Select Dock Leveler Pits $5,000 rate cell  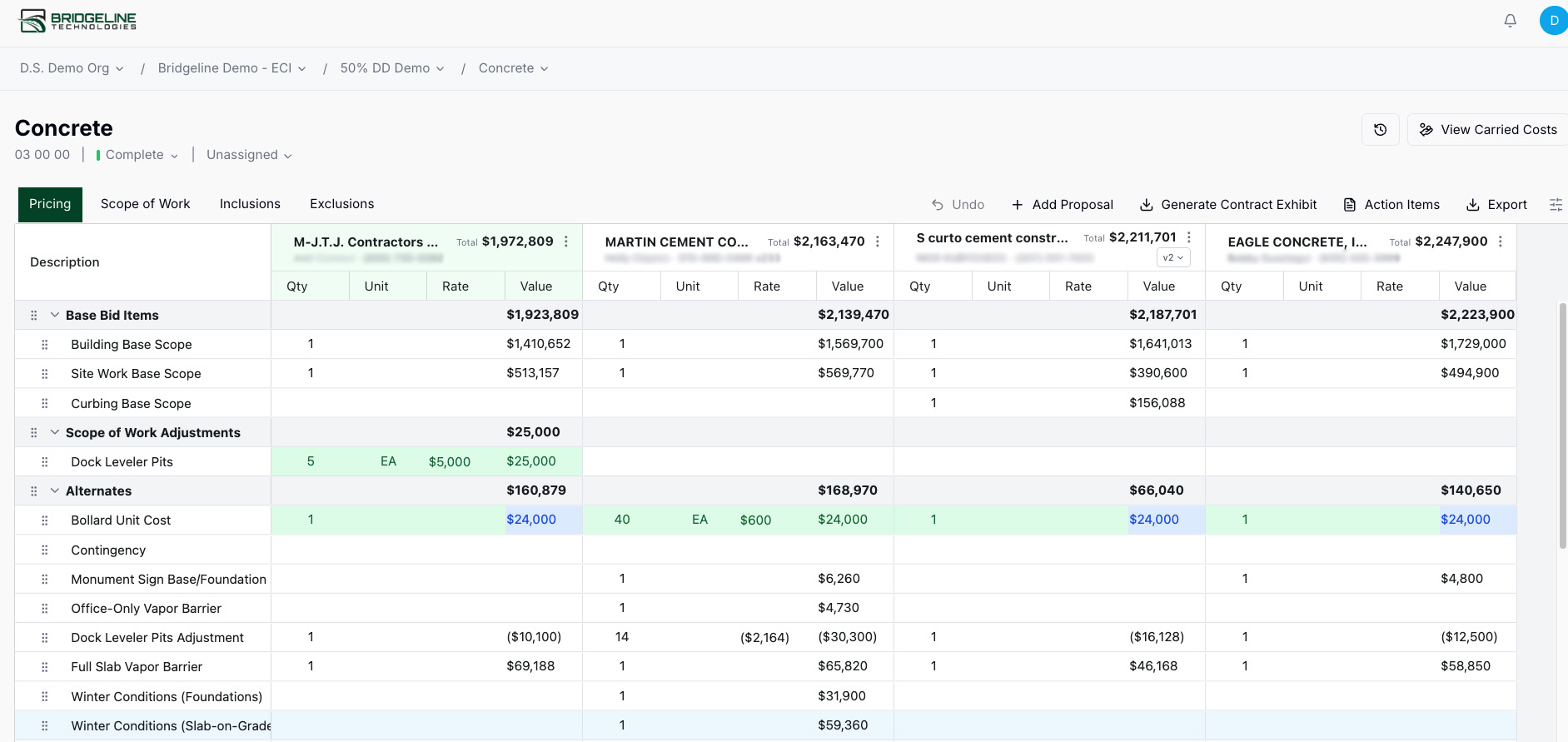[465, 461]
